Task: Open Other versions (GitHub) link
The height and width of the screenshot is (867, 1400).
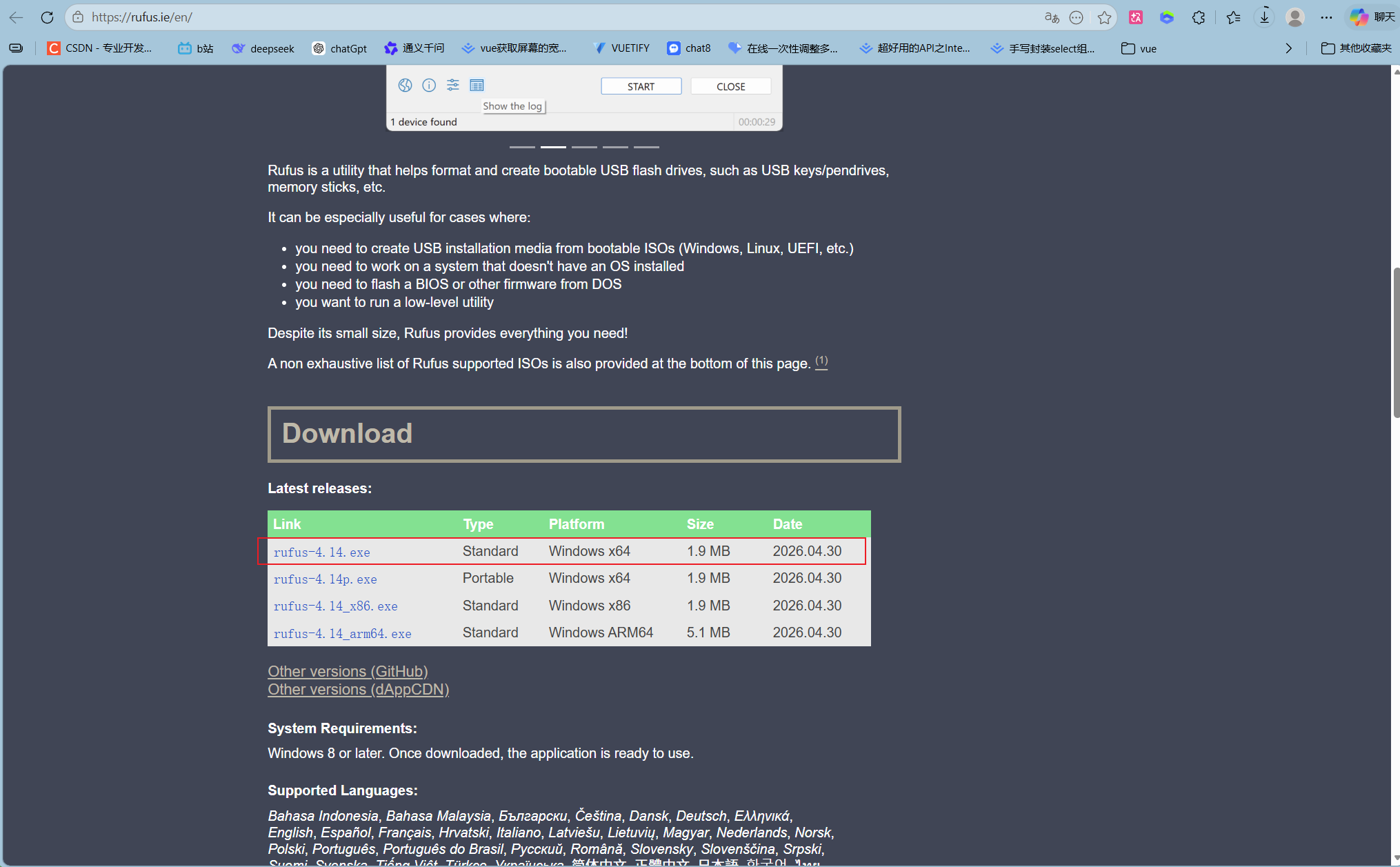Action: tap(348, 671)
